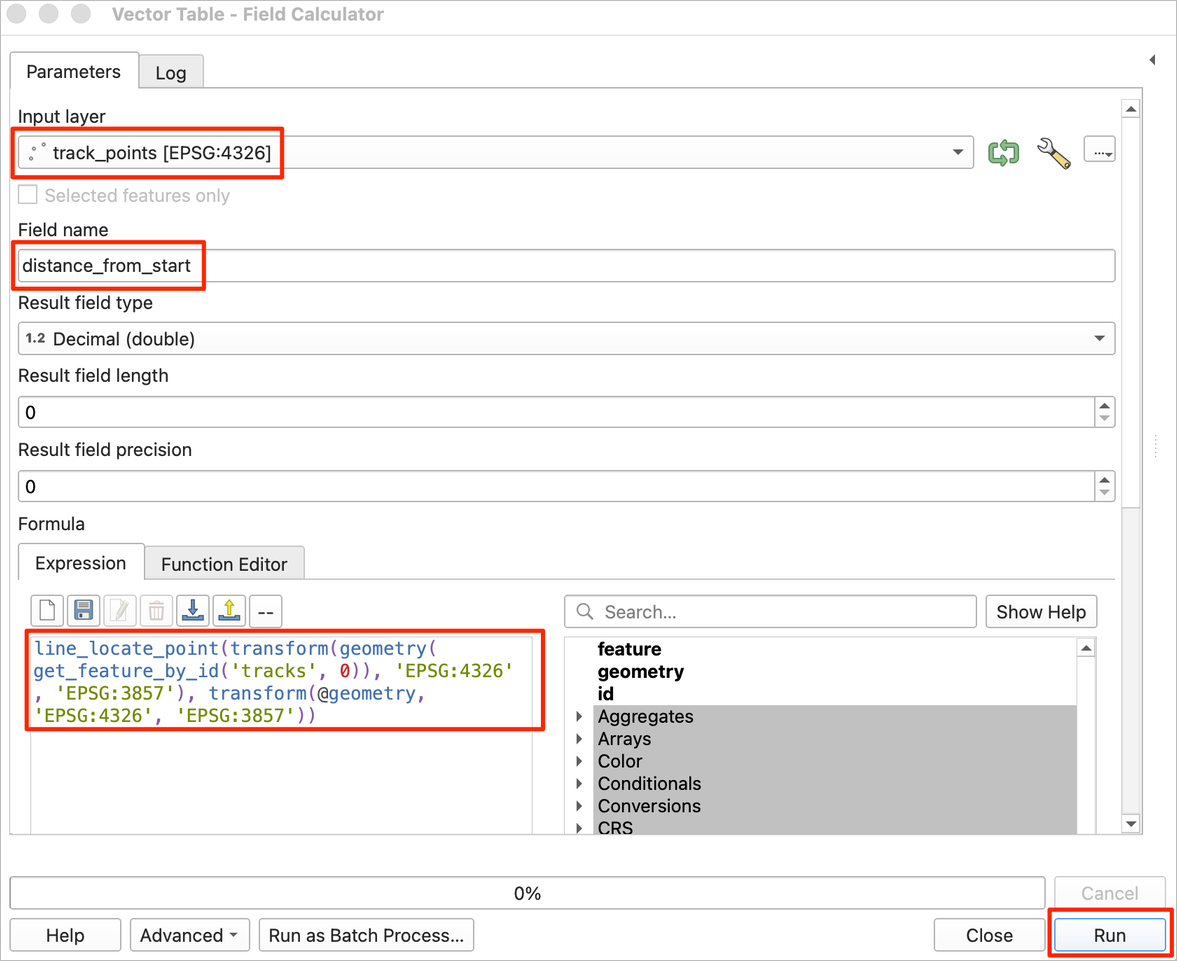The height and width of the screenshot is (961, 1177).
Task: Click the double-dash comment button in expression toolbar
Action: (265, 611)
